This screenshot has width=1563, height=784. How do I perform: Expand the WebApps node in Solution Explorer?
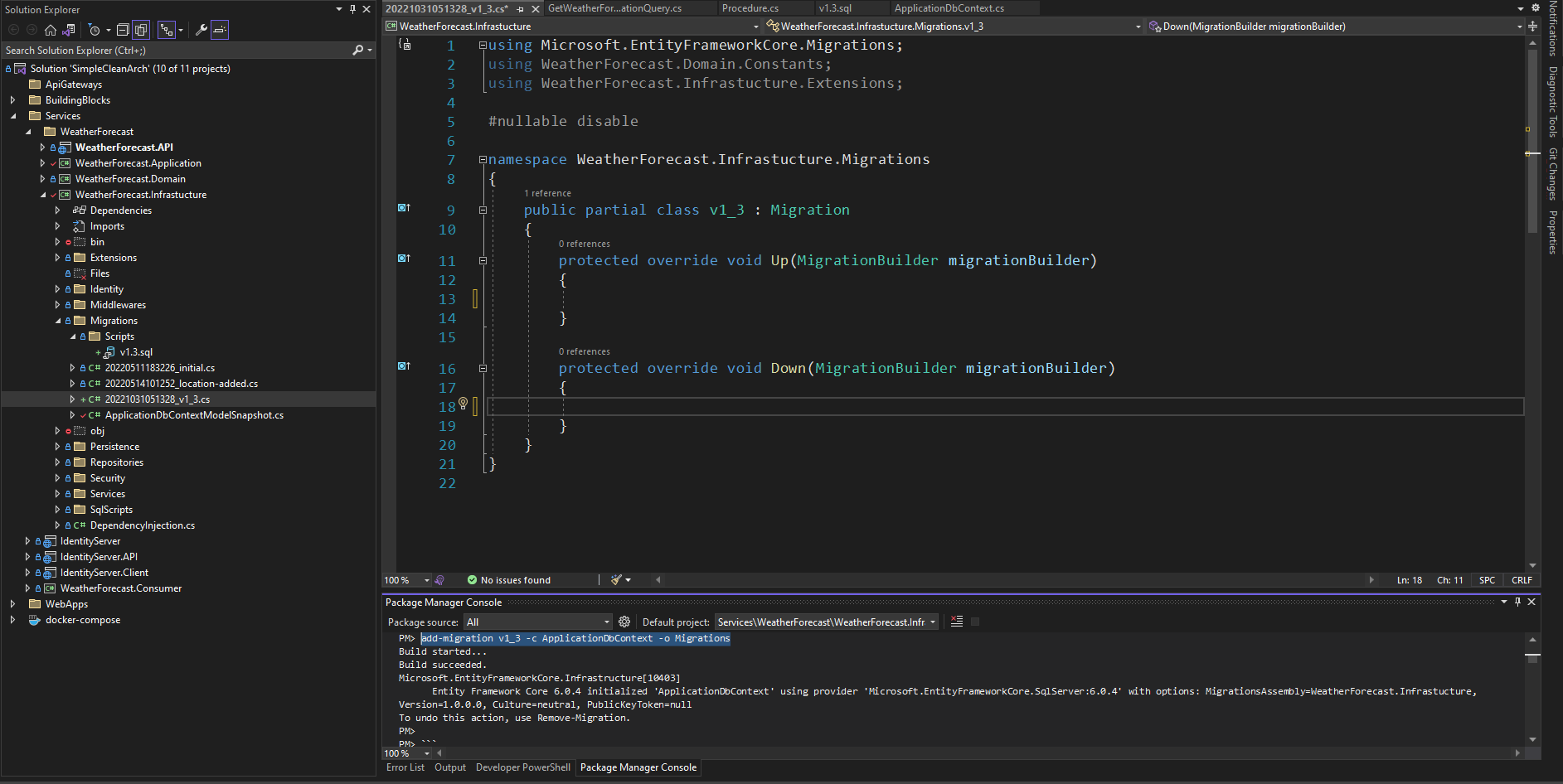click(12, 603)
